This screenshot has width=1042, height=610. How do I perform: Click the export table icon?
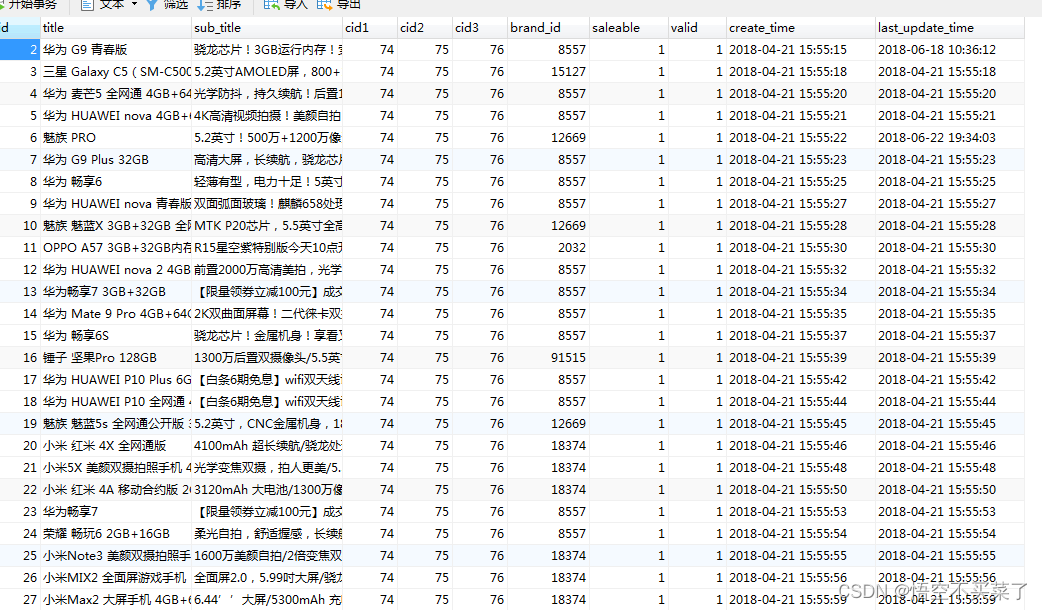point(324,5)
